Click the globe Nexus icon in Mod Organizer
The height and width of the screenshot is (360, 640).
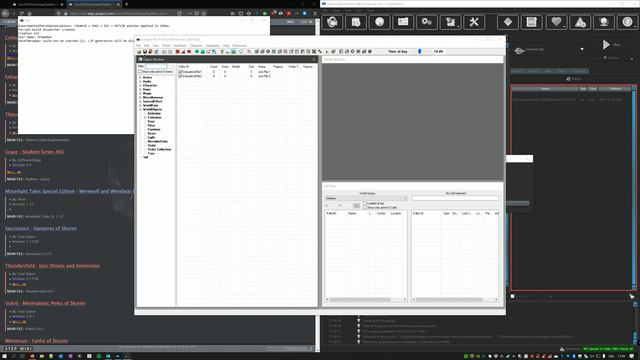(379, 22)
